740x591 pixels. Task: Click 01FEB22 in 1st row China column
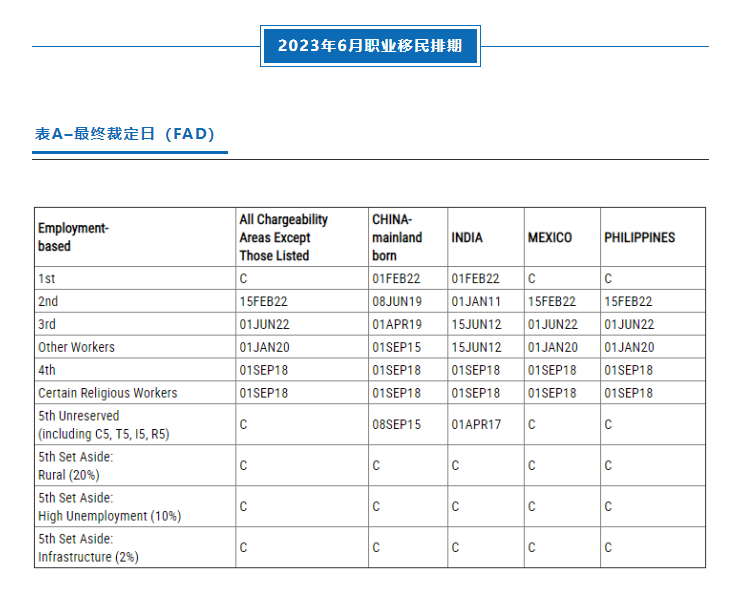click(396, 279)
